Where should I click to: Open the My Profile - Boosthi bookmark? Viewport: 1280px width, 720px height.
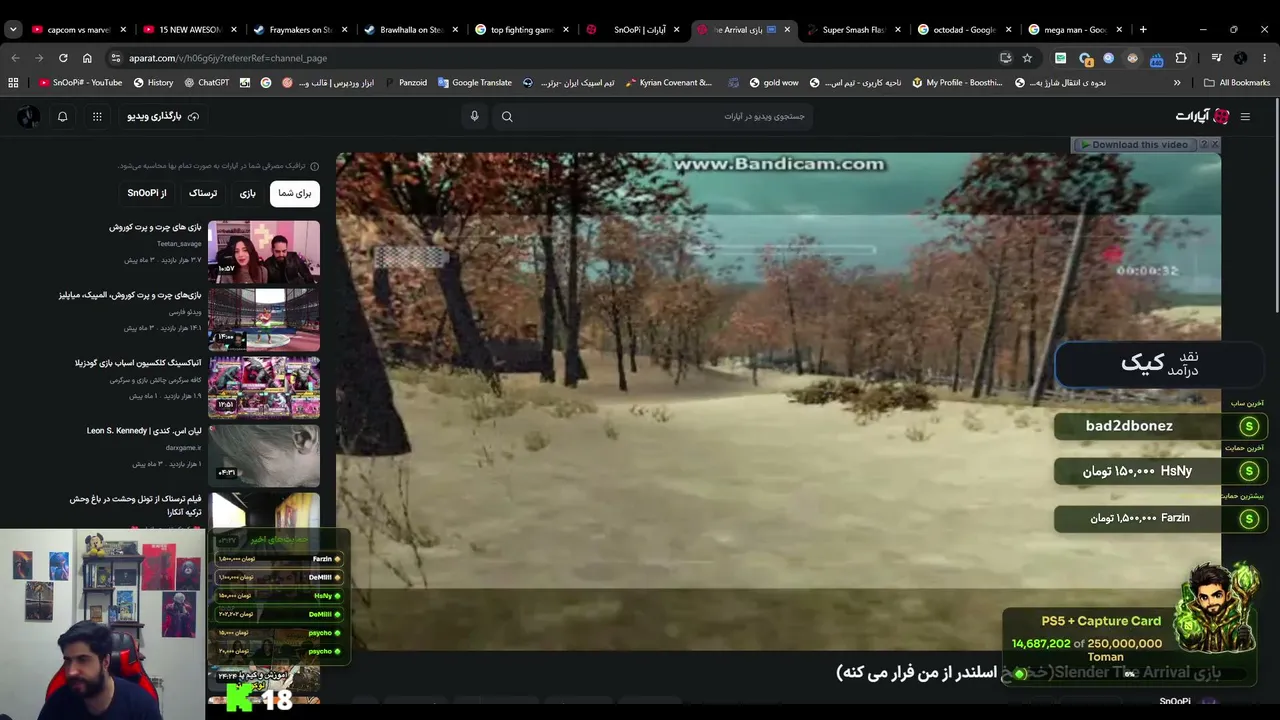(957, 83)
